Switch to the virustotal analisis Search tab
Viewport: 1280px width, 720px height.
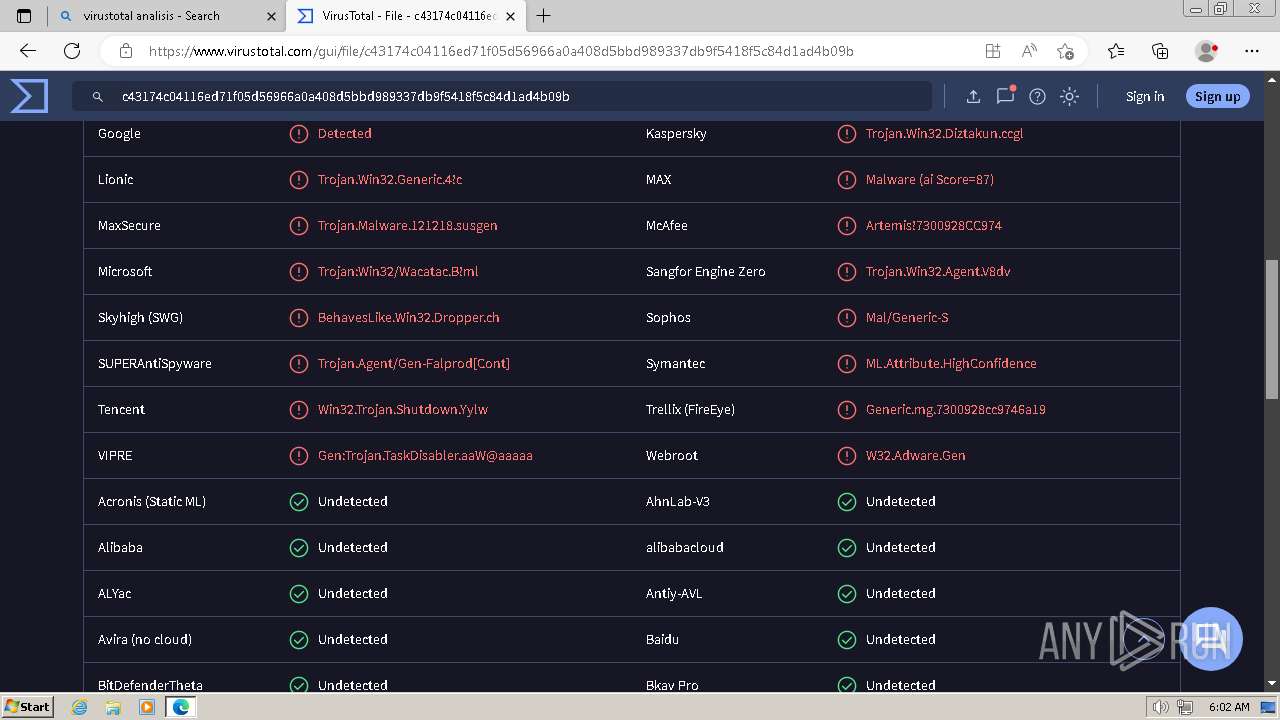[x=166, y=16]
